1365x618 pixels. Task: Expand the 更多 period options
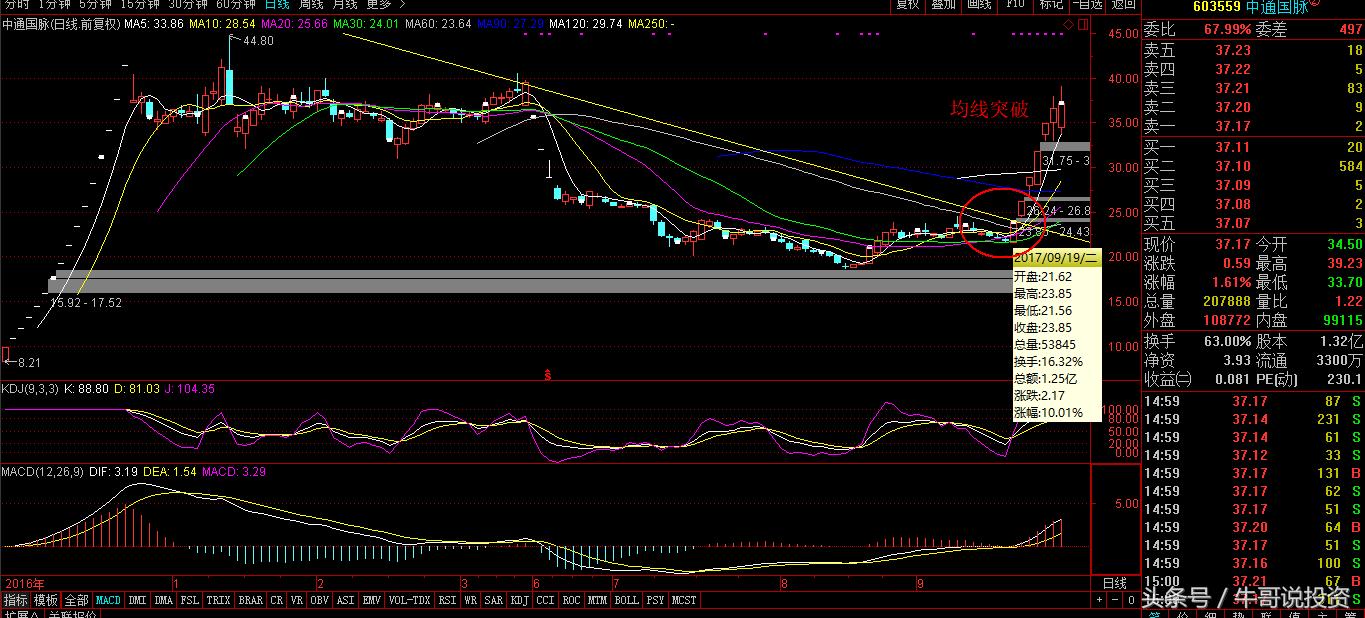click(x=378, y=4)
